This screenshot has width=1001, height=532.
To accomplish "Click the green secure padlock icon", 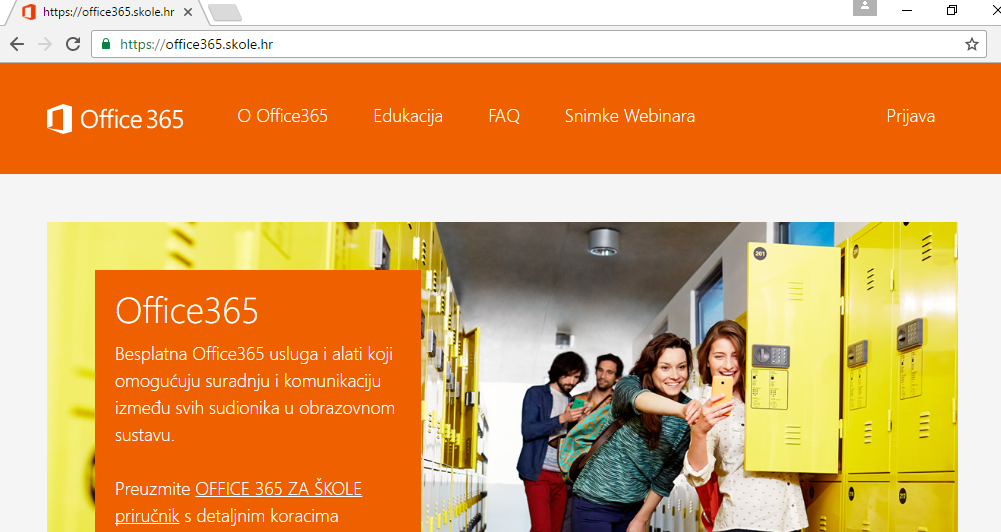I will point(106,43).
